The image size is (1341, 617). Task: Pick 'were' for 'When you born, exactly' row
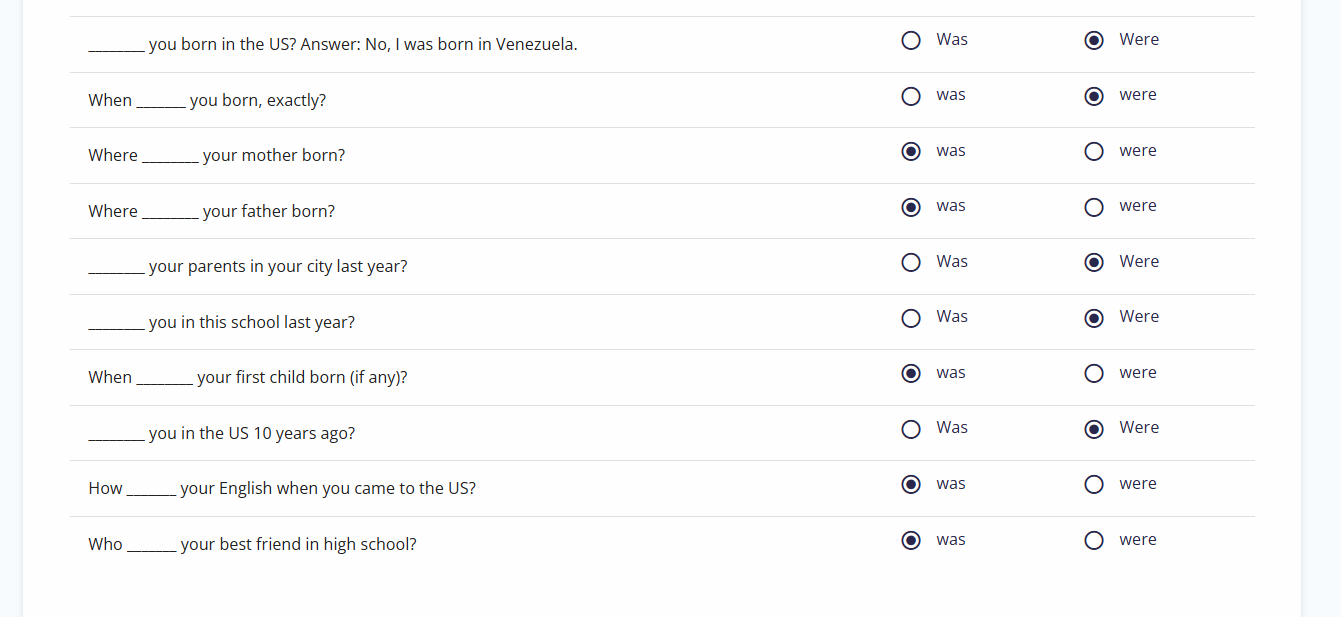[x=1095, y=96]
